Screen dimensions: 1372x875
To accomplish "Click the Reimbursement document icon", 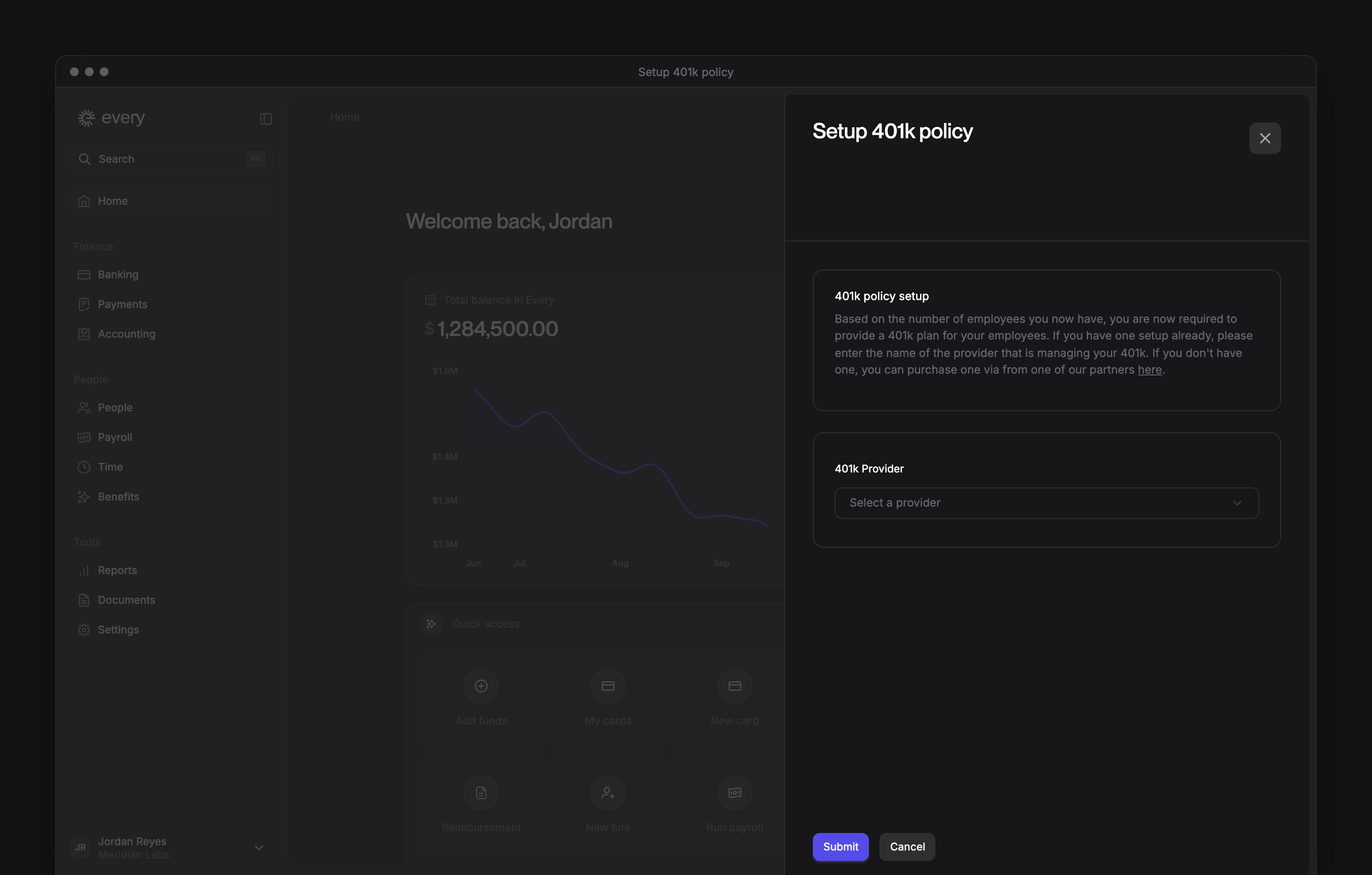I will (481, 792).
